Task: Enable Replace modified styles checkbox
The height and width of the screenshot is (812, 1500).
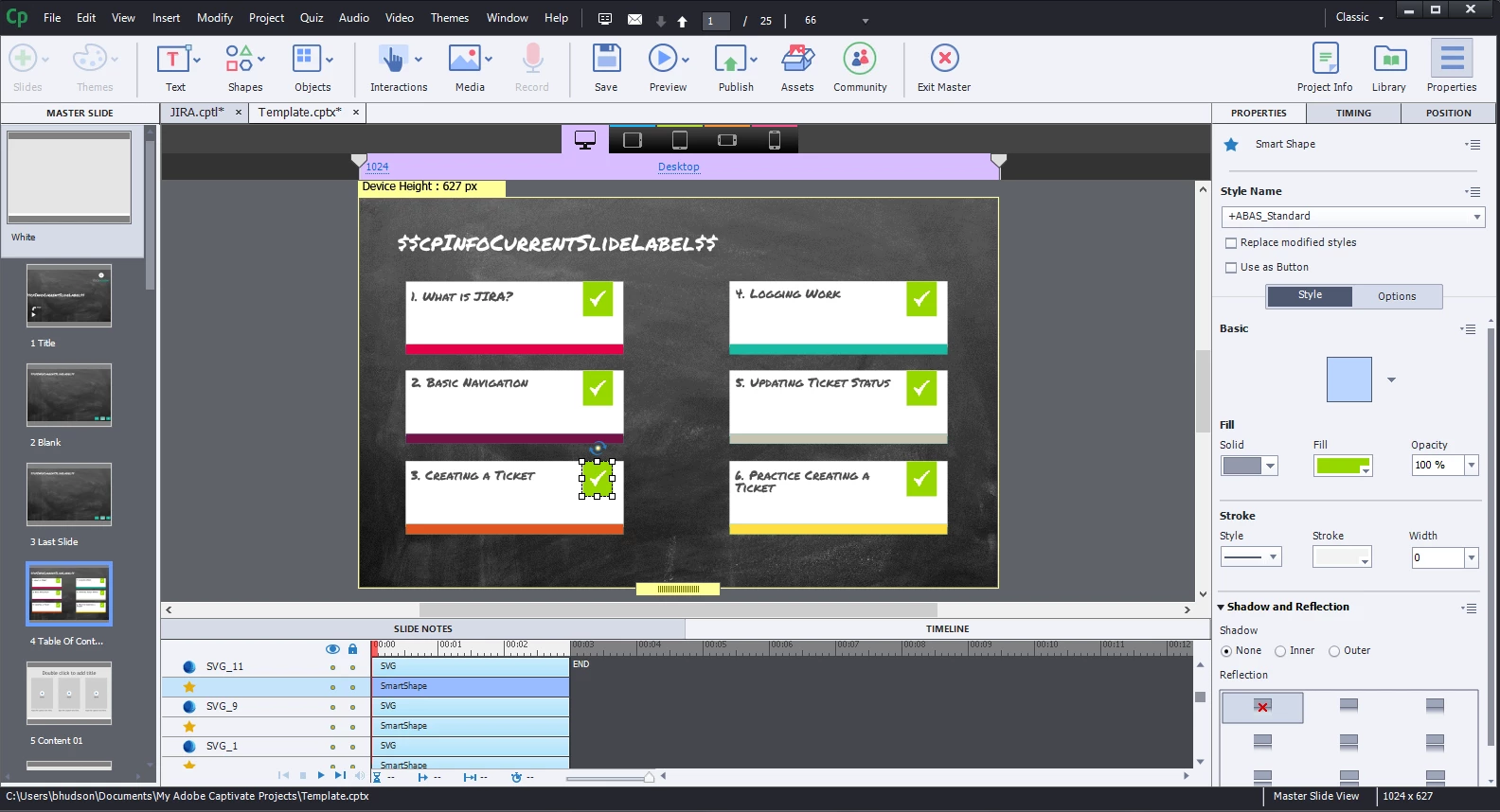Action: point(1231,243)
